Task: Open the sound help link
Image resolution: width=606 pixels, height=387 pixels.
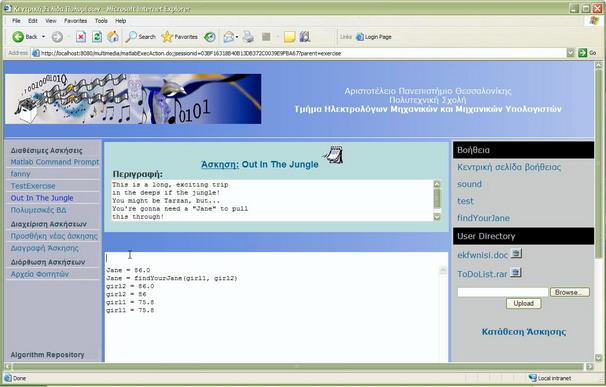Action: pos(469,184)
